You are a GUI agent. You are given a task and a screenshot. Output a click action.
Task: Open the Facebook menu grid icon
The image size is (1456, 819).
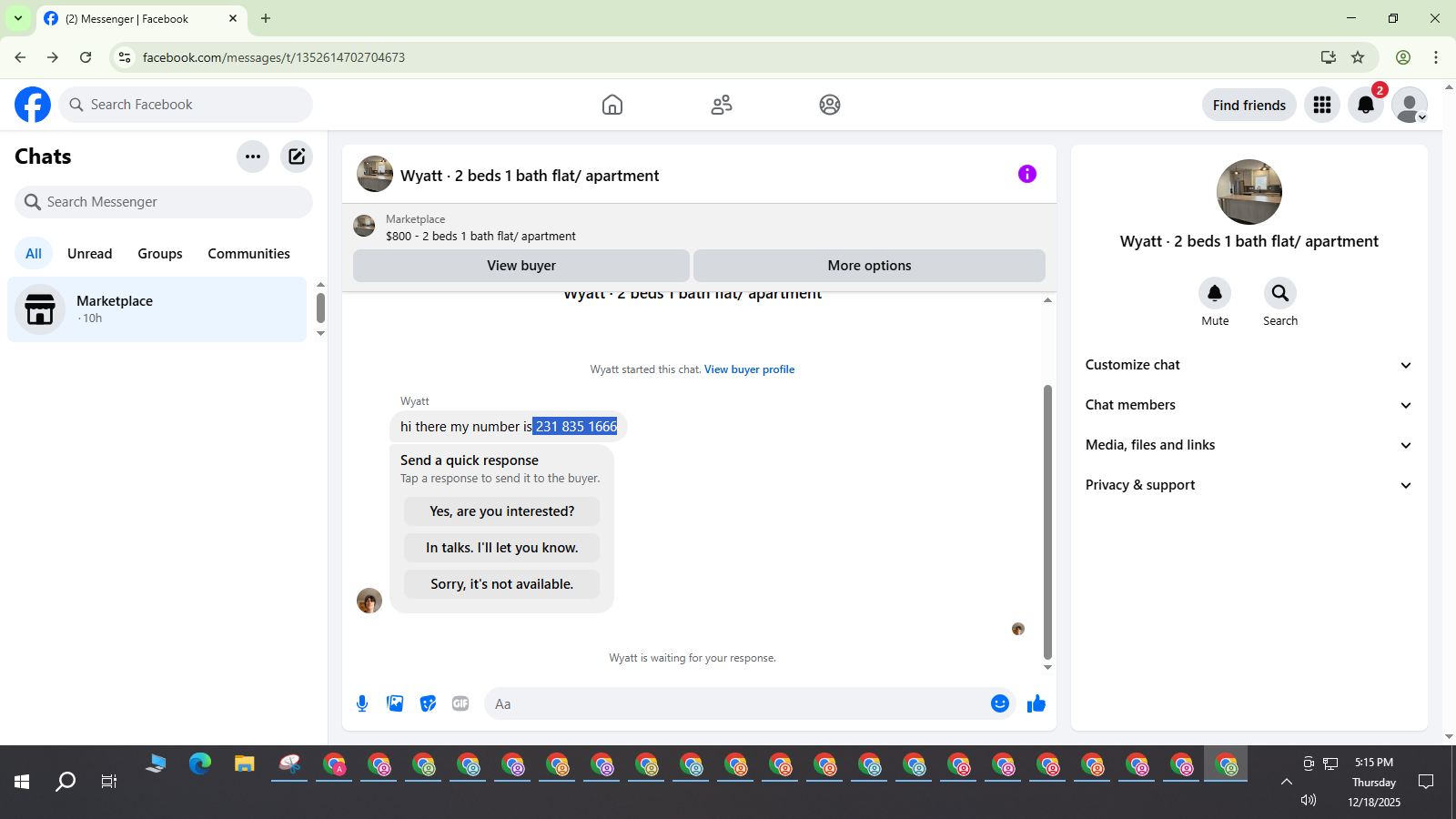[1322, 105]
